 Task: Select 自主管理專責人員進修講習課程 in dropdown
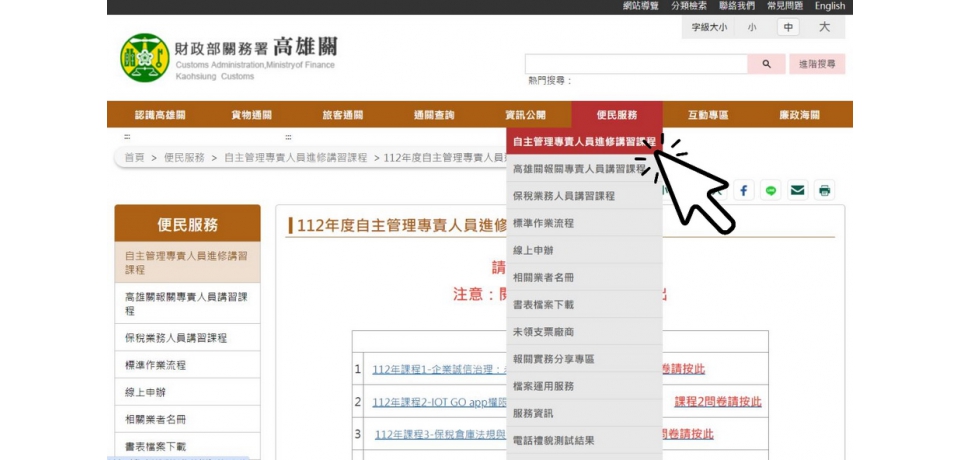584,141
